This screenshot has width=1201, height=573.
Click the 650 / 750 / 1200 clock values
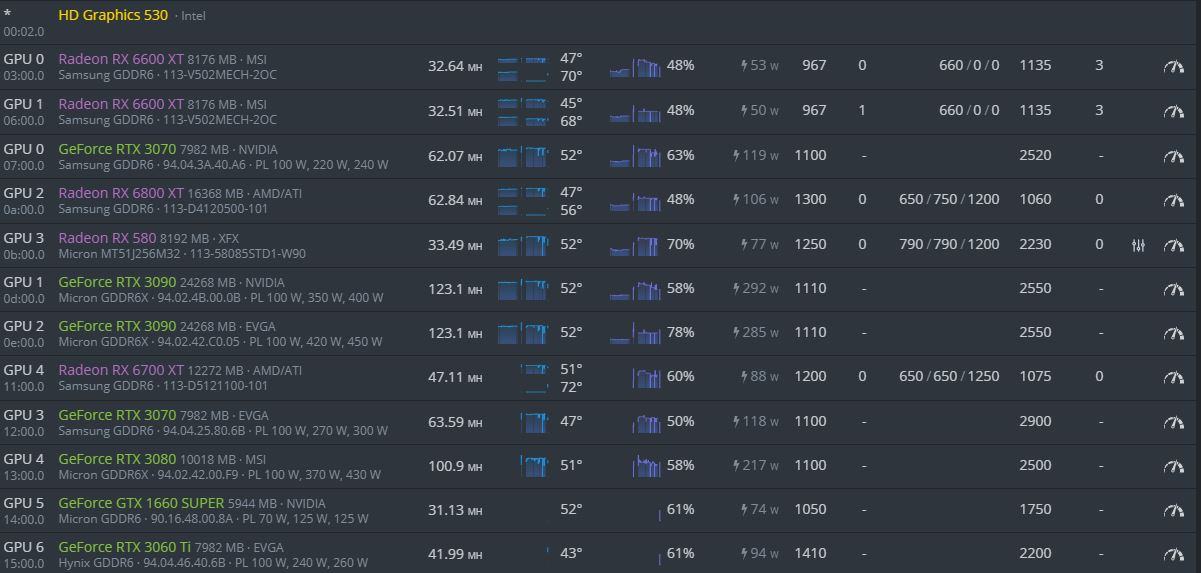pyautogui.click(x=949, y=199)
